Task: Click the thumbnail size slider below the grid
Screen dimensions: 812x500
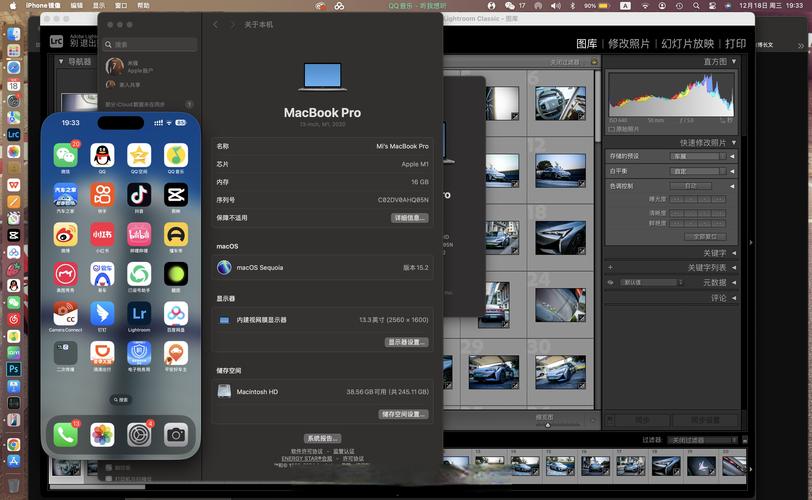Action: coord(547,423)
